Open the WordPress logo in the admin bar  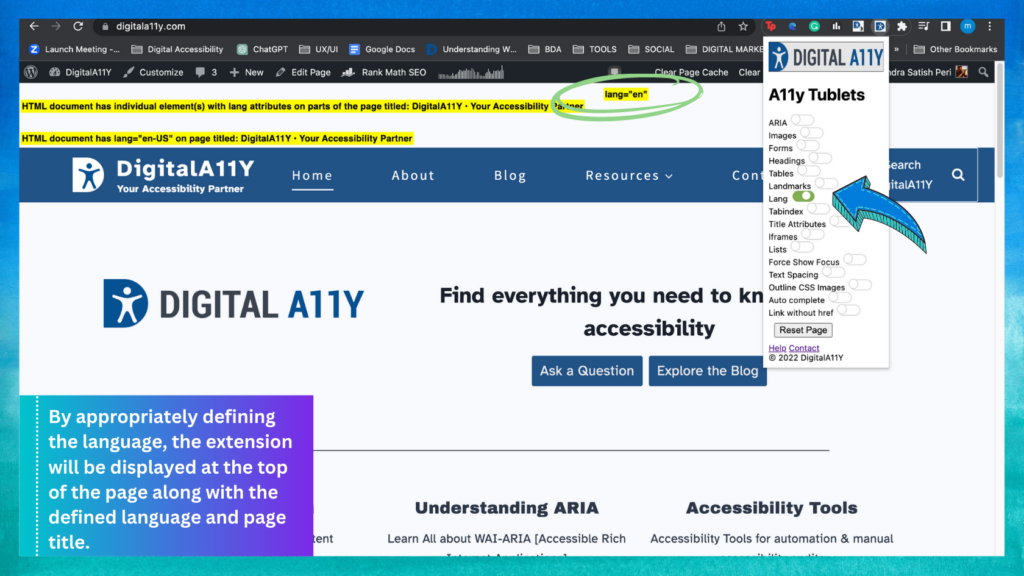tap(31, 72)
